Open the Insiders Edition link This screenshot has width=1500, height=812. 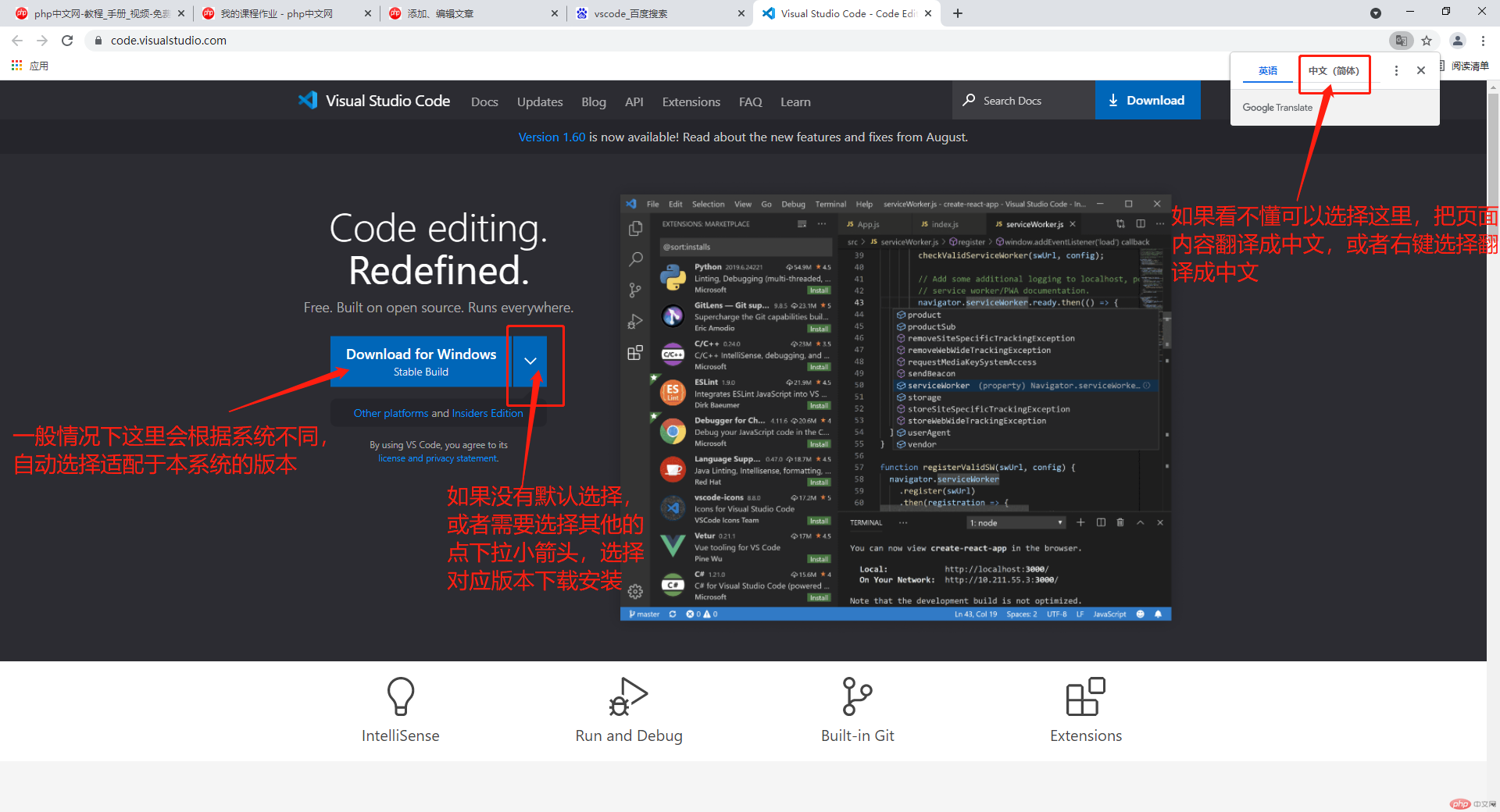[x=487, y=413]
